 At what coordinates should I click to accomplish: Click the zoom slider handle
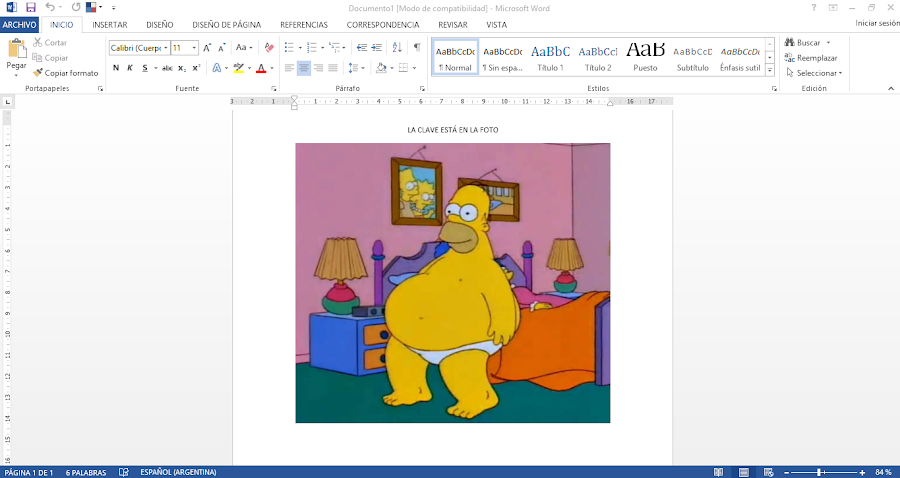[819, 472]
